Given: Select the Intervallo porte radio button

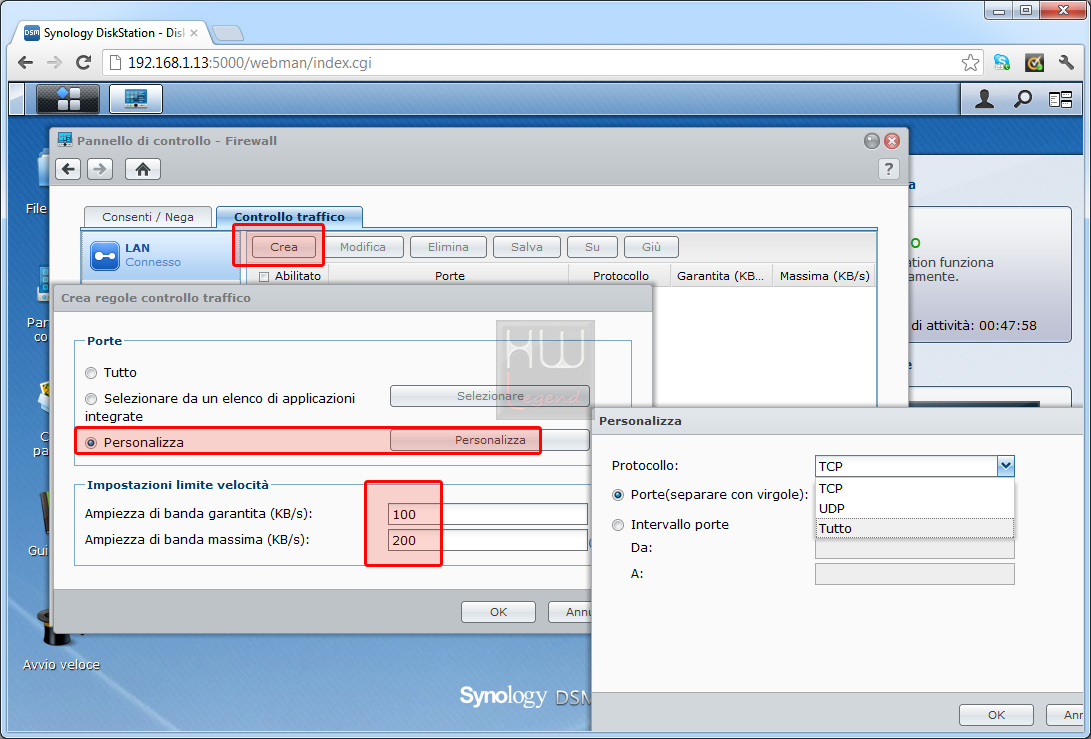Looking at the screenshot, I should pyautogui.click(x=618, y=525).
